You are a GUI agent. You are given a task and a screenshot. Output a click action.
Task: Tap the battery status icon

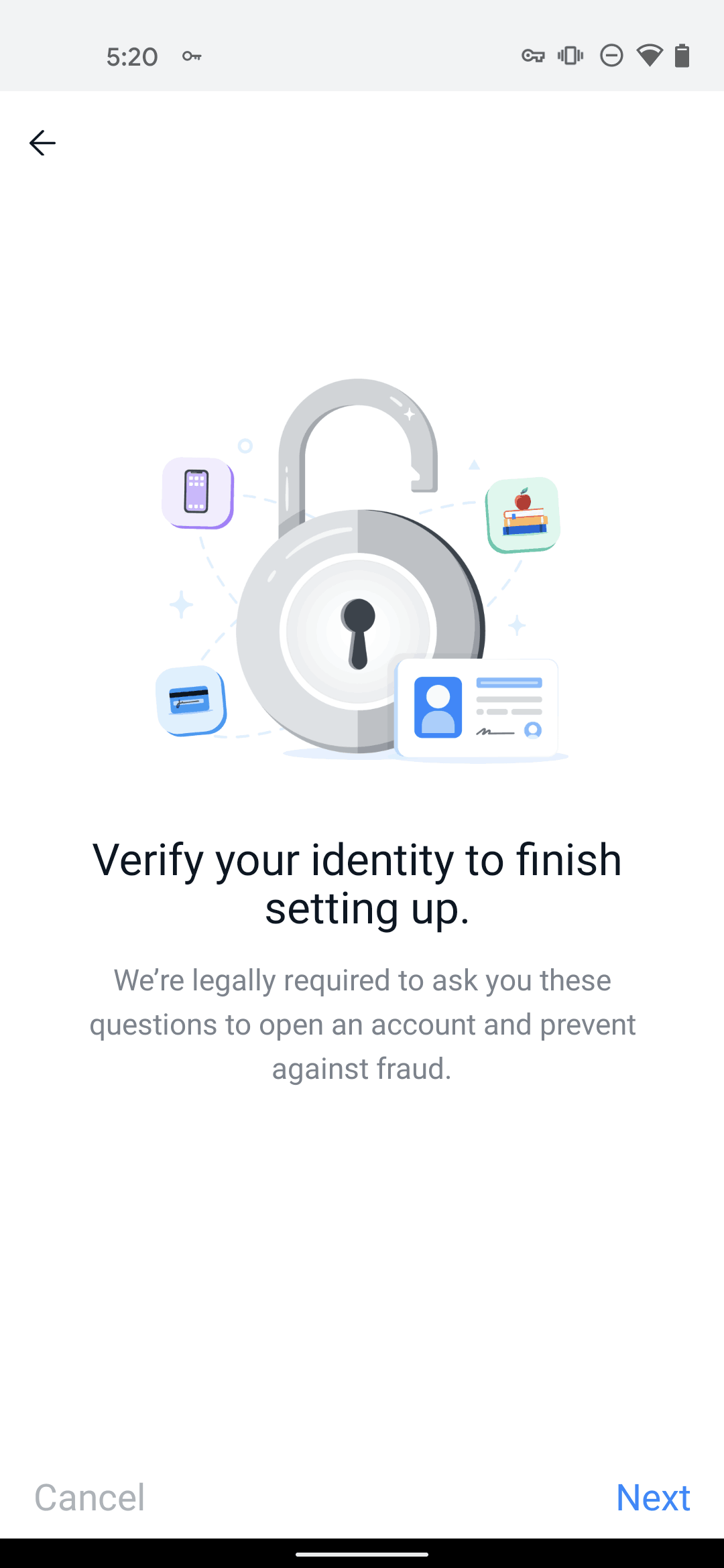tap(682, 56)
